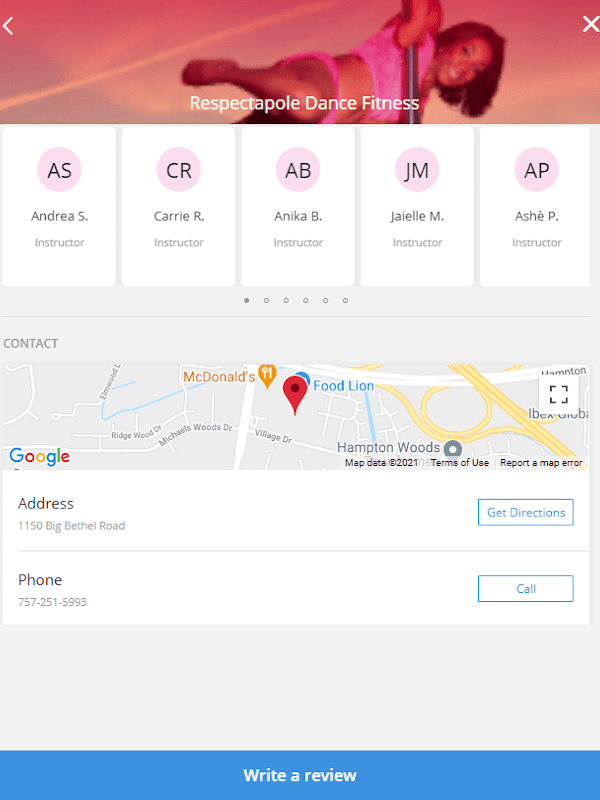Click Write a review button
The height and width of the screenshot is (800, 600).
300,775
